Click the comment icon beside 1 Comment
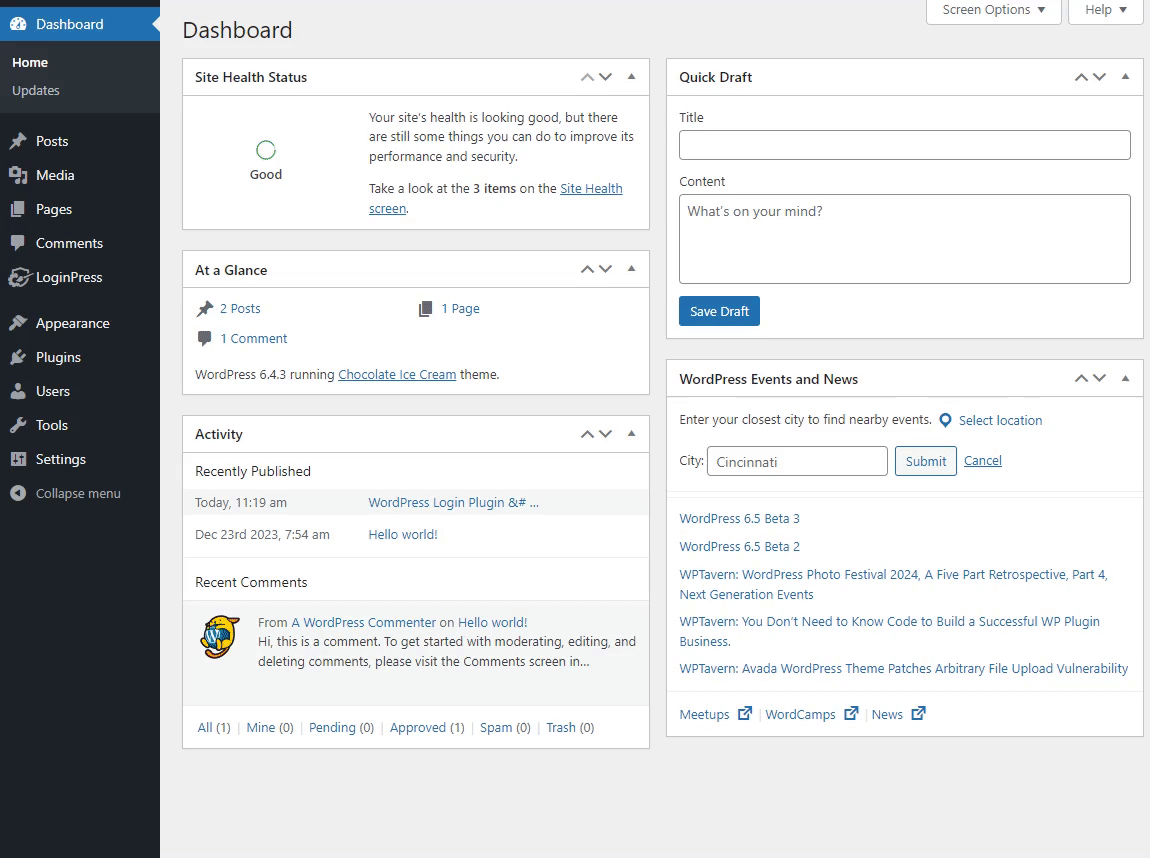The width and height of the screenshot is (1150, 858). pos(205,338)
